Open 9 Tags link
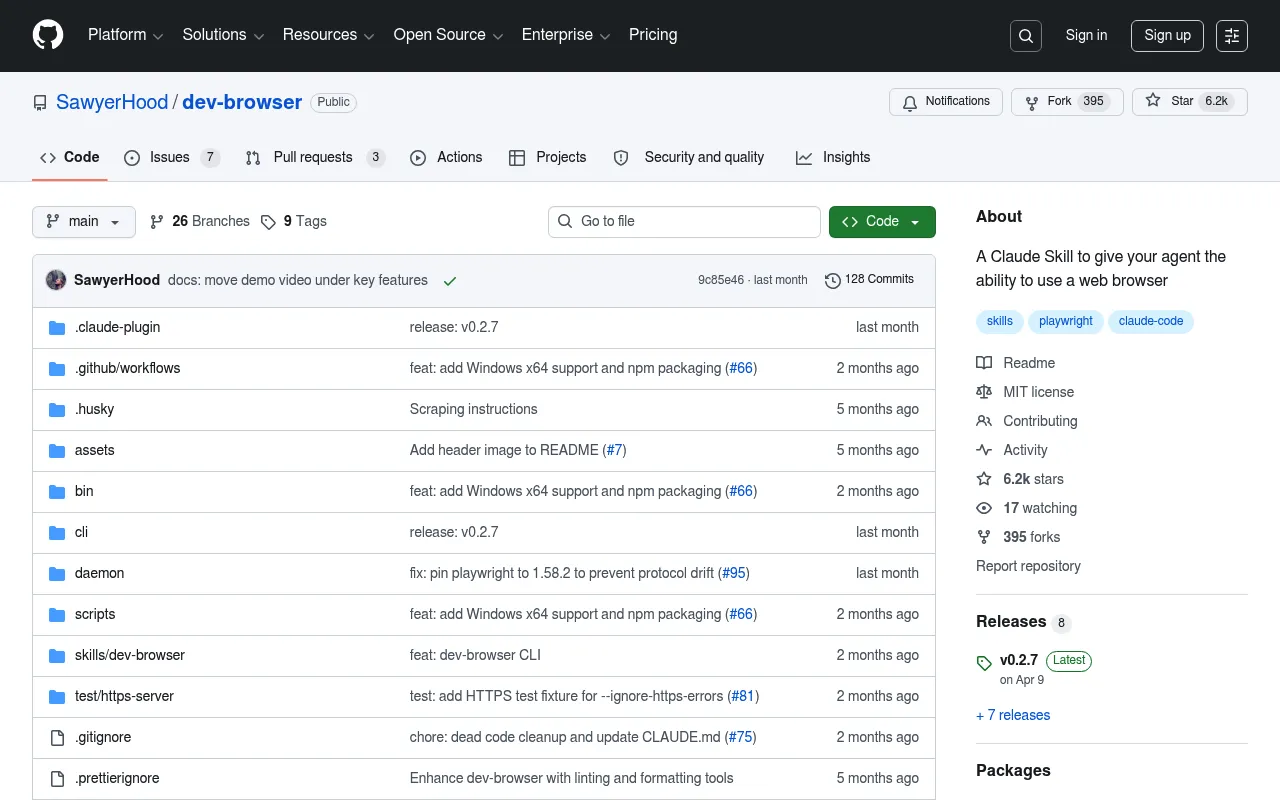The height and width of the screenshot is (800, 1280). (x=293, y=222)
